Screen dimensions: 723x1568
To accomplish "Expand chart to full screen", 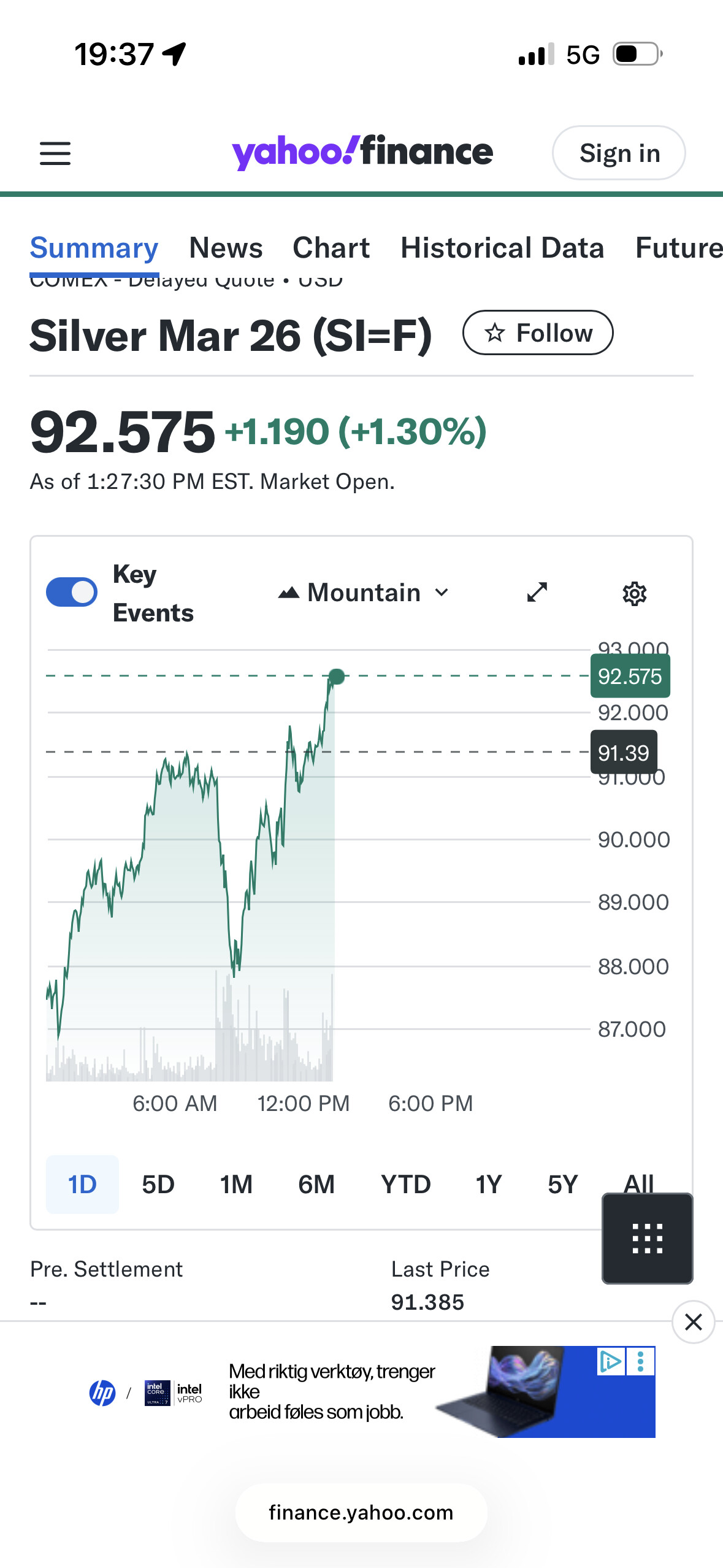I will pos(537,593).
